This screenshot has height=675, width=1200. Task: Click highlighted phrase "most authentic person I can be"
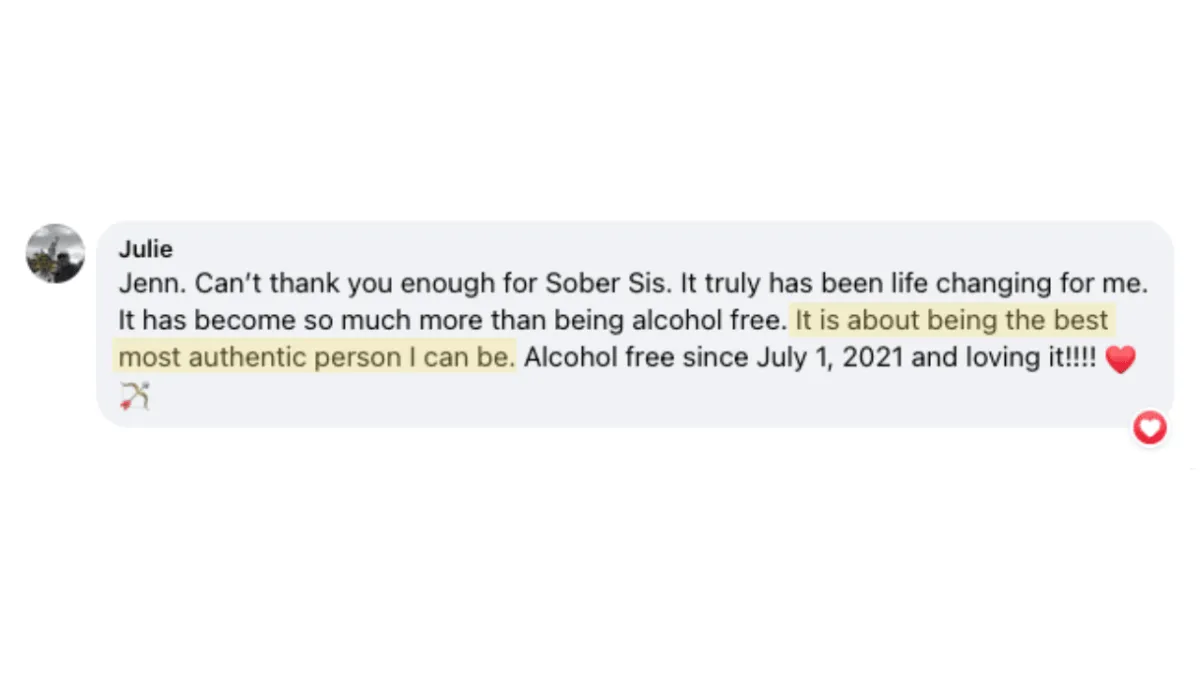click(x=315, y=357)
